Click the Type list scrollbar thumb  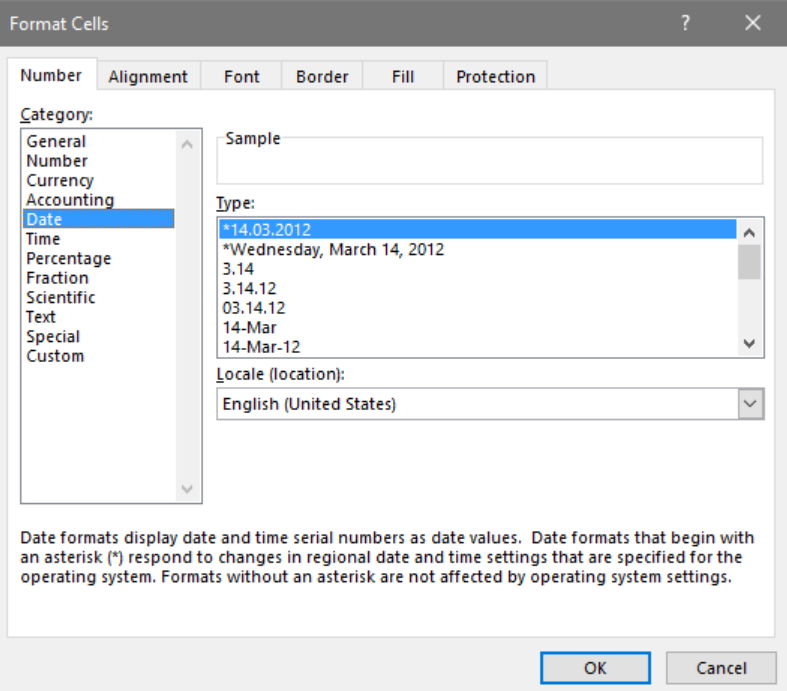coord(749,261)
